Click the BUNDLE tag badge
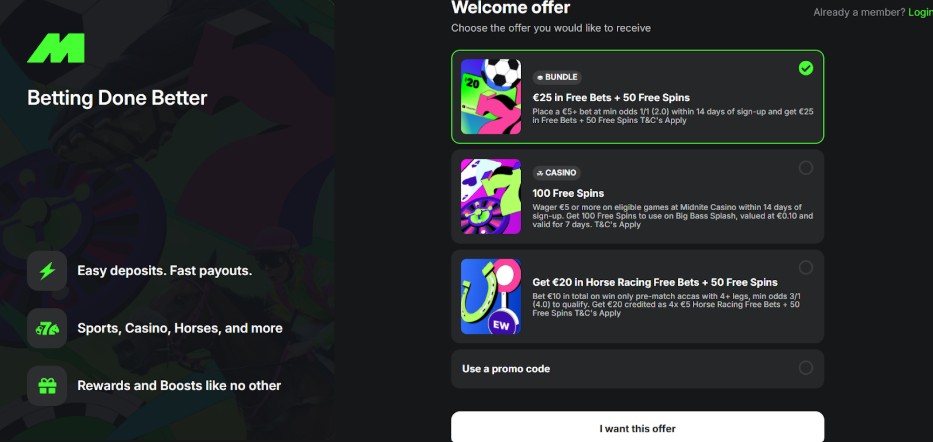The width and height of the screenshot is (933, 442). pyautogui.click(x=557, y=77)
